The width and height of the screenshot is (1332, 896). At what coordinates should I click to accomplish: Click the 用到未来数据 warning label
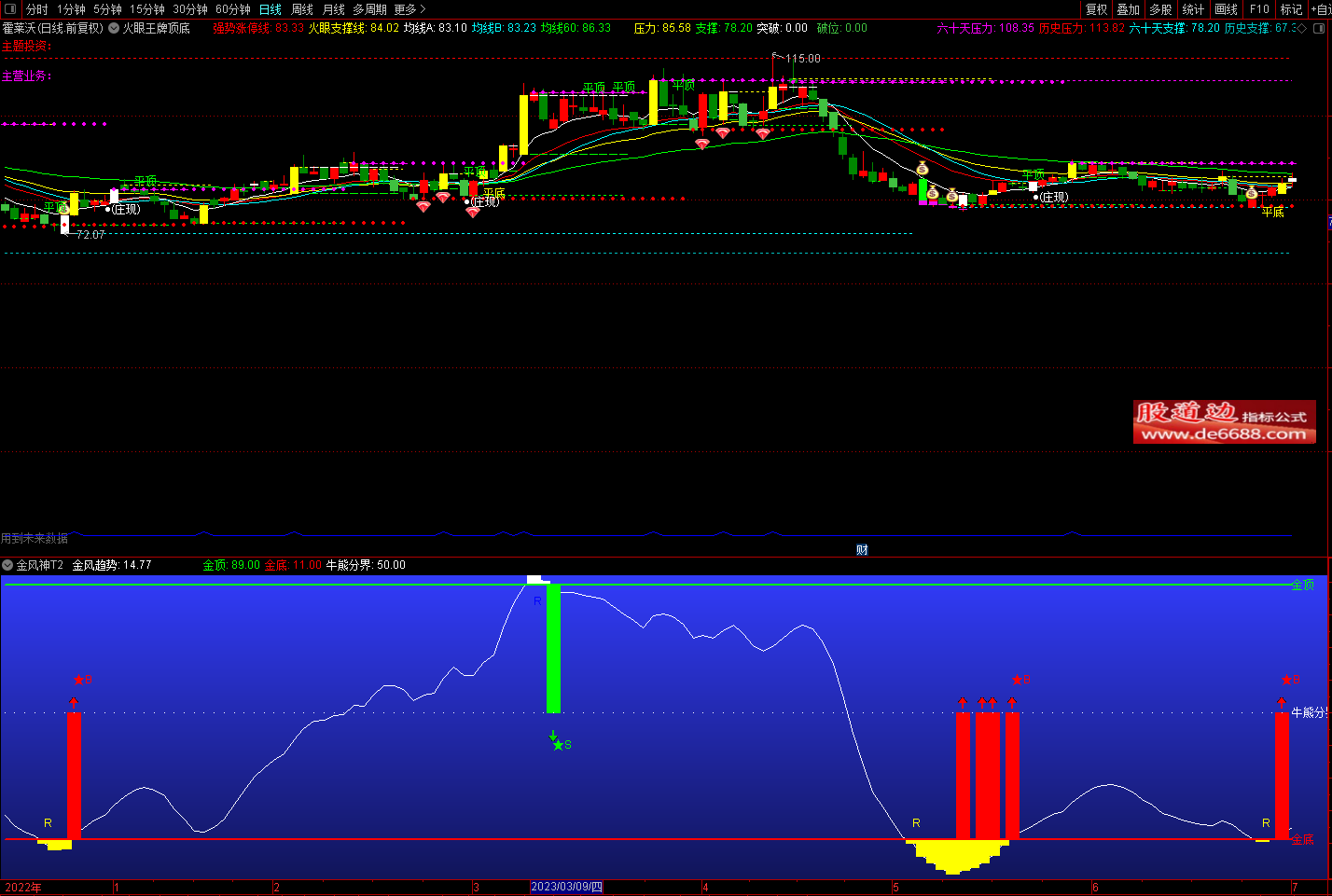coord(35,538)
